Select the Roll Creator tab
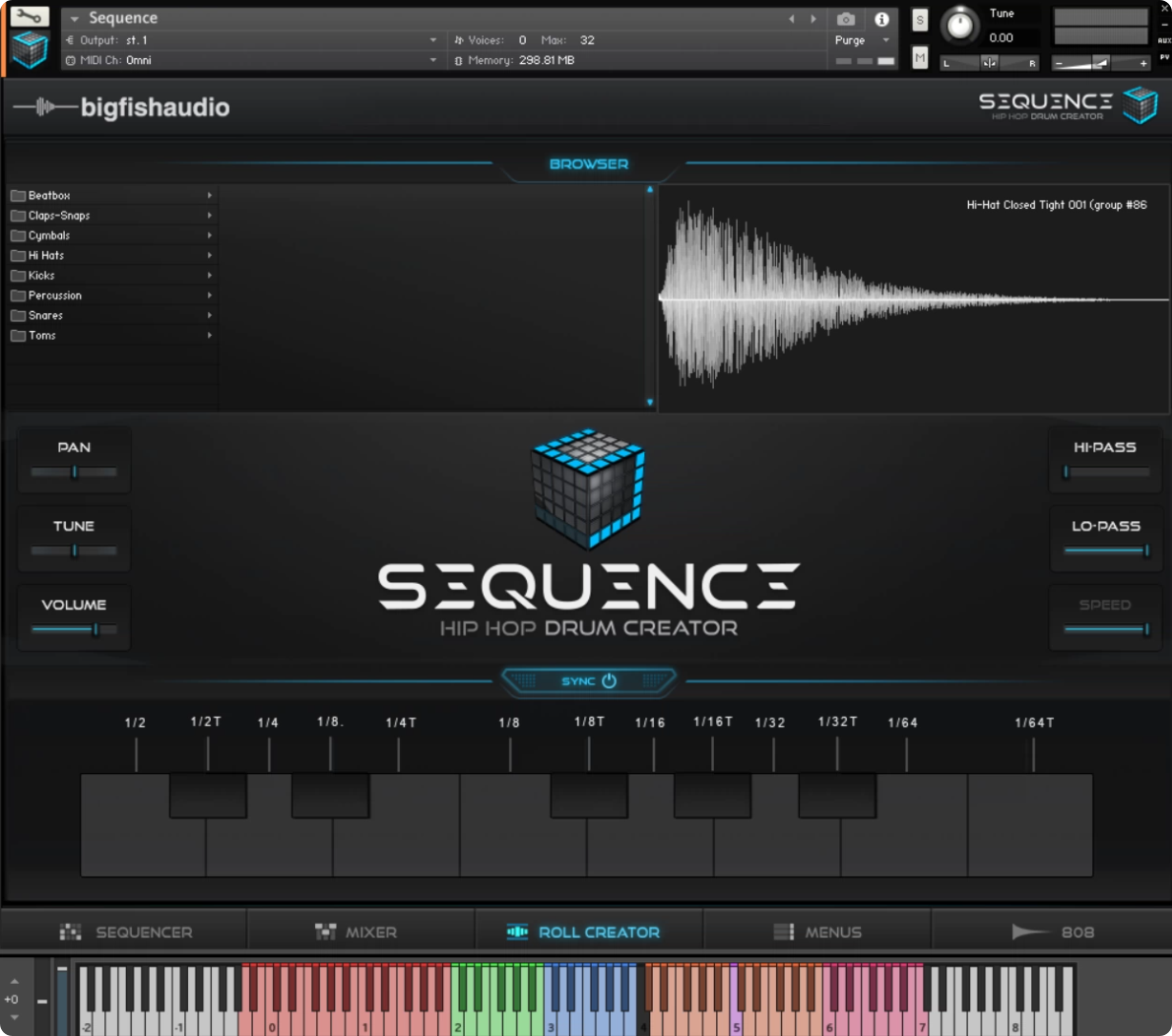 tap(589, 932)
